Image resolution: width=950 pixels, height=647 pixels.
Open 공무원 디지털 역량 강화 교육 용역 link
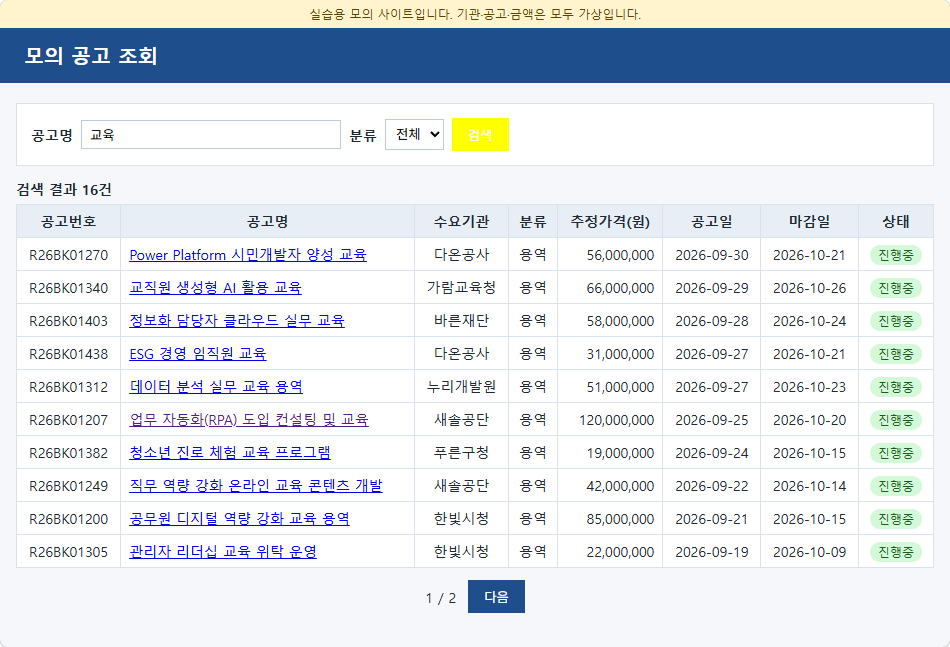coord(239,519)
